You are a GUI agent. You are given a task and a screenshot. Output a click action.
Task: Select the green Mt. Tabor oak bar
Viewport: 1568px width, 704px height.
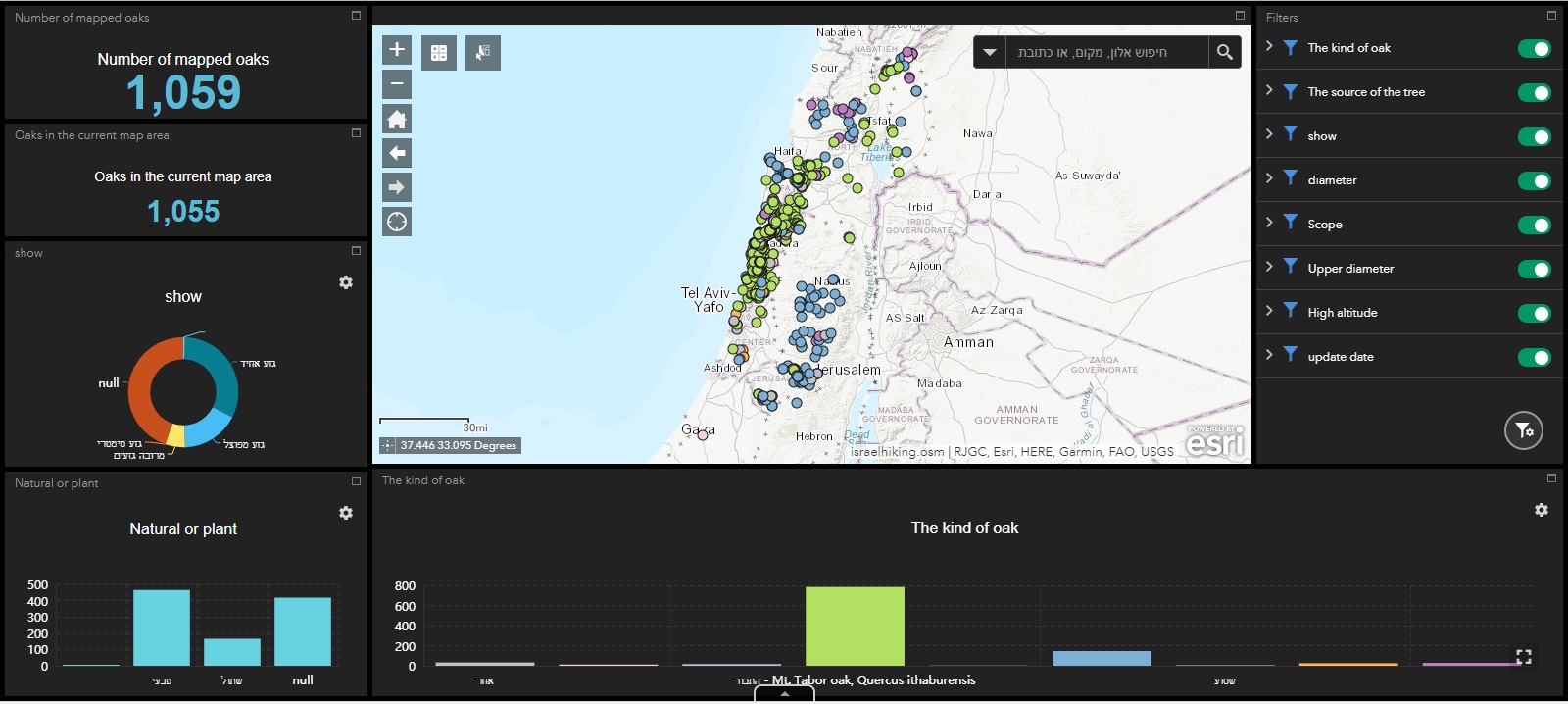tap(855, 626)
